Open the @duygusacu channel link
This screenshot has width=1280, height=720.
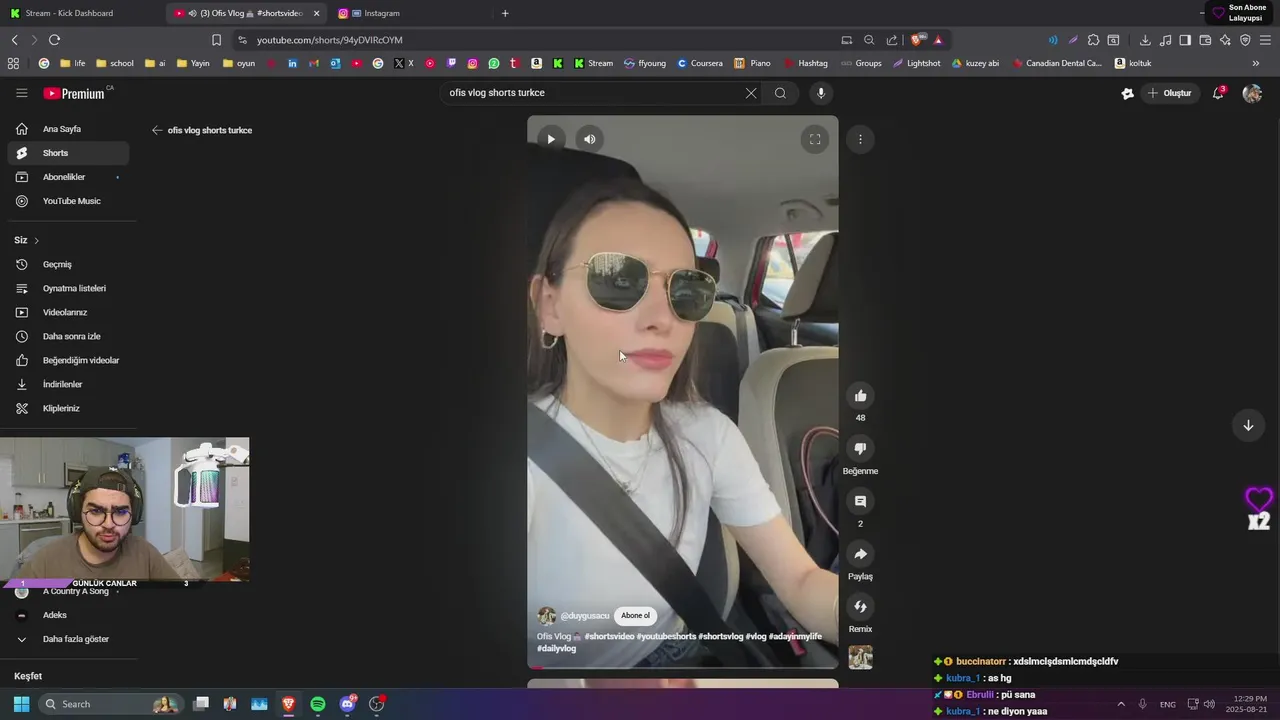[584, 616]
